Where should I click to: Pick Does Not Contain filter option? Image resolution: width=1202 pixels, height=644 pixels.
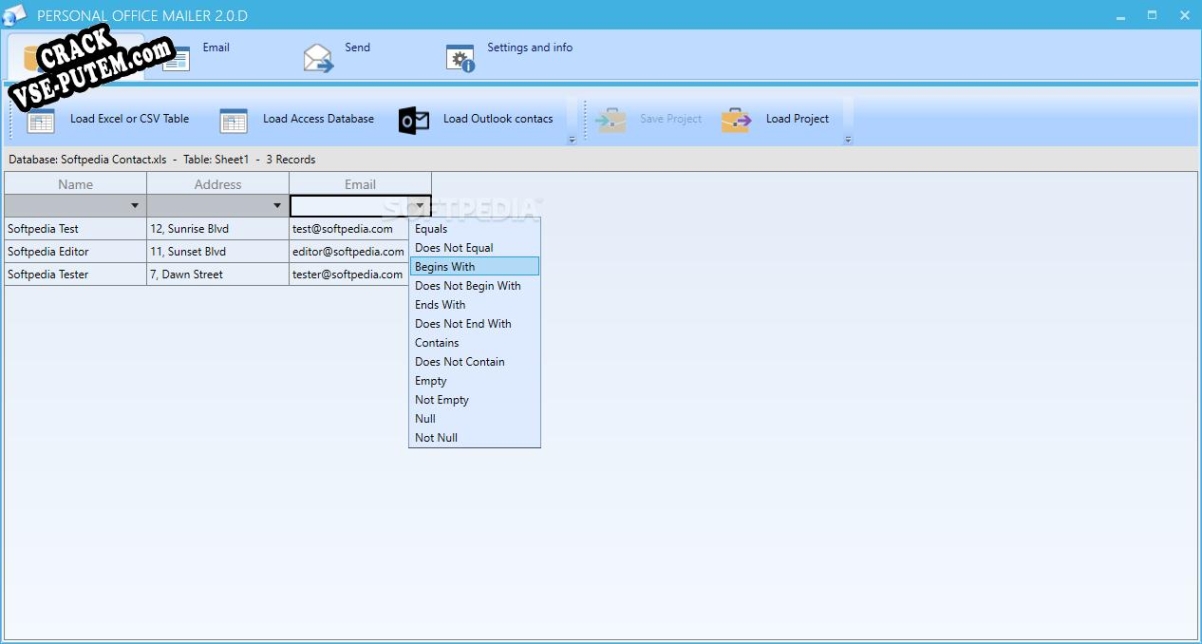point(475,362)
